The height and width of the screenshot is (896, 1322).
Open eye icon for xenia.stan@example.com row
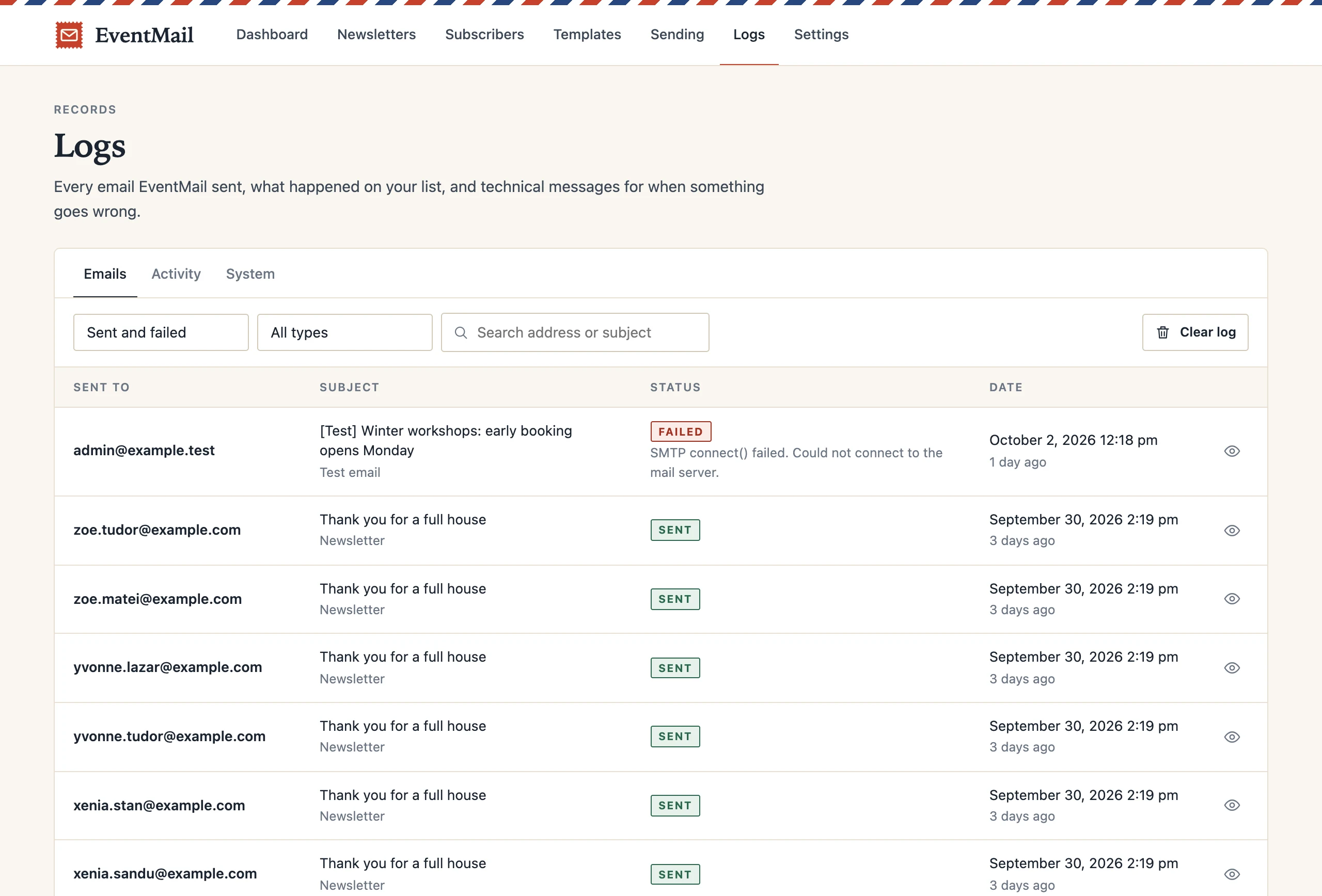pyautogui.click(x=1232, y=805)
